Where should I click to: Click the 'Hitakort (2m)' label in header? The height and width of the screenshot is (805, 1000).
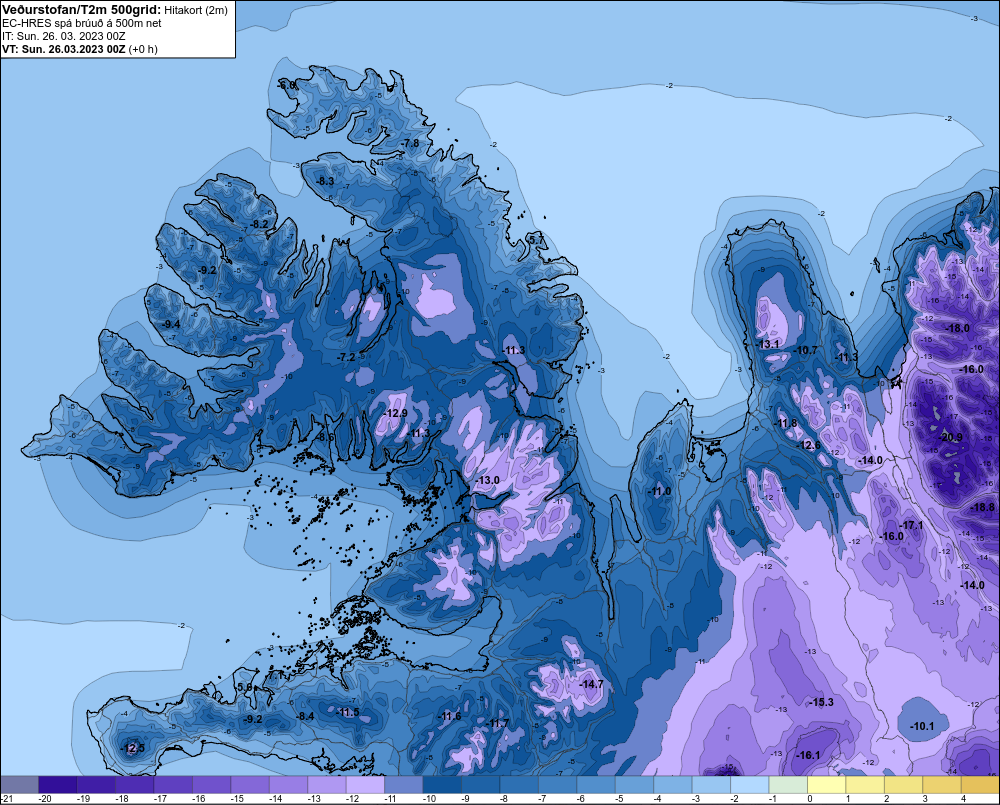click(196, 10)
